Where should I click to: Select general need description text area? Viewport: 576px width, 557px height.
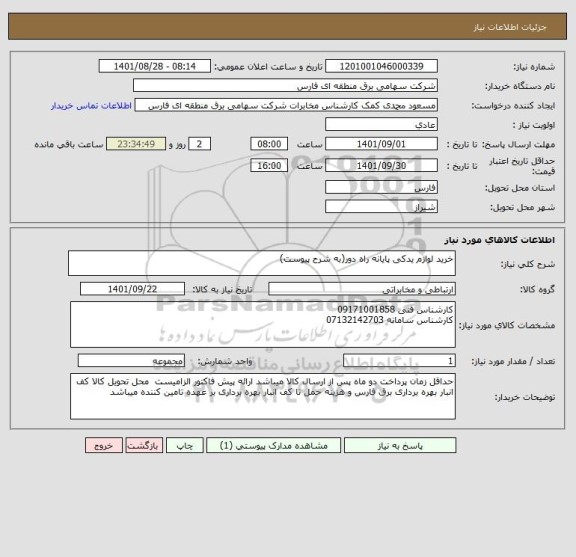pos(262,263)
